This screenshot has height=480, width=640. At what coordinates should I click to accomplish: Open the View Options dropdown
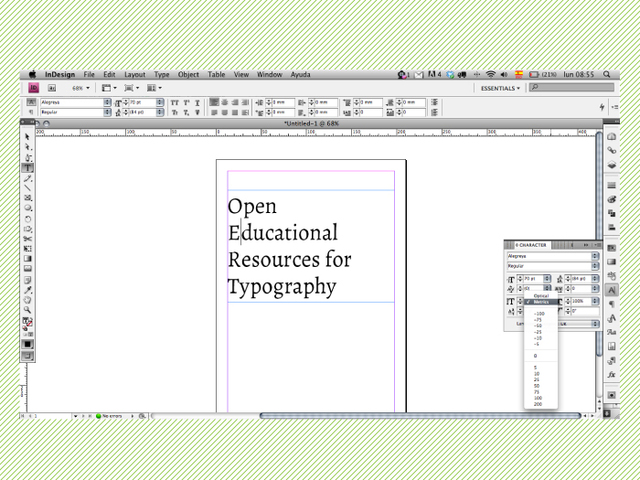(109, 88)
